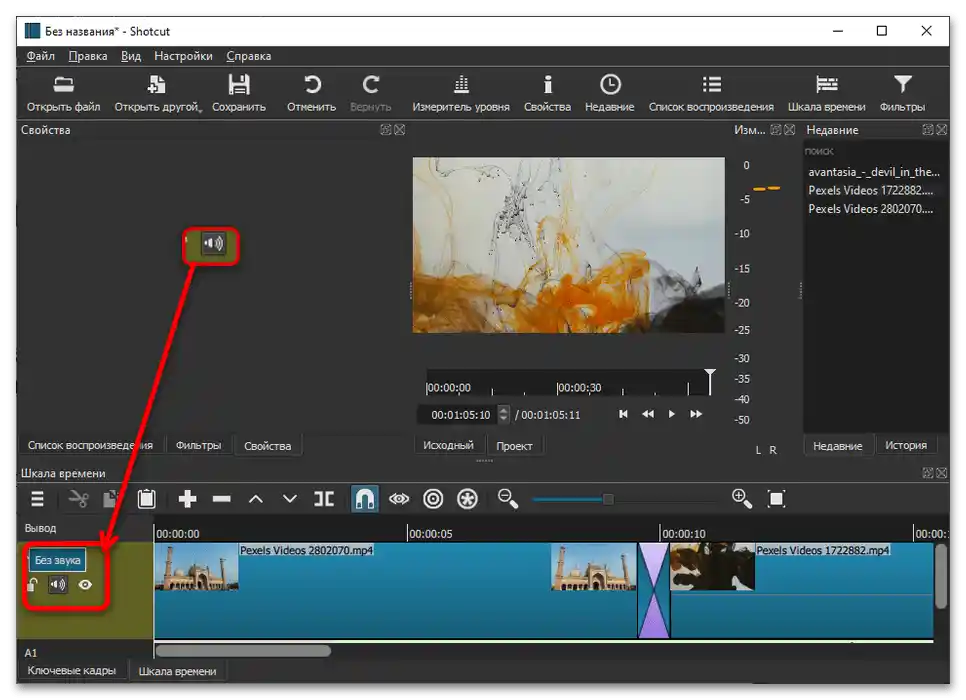
Task: Click the copy icon in timeline toolbar
Action: (111, 499)
